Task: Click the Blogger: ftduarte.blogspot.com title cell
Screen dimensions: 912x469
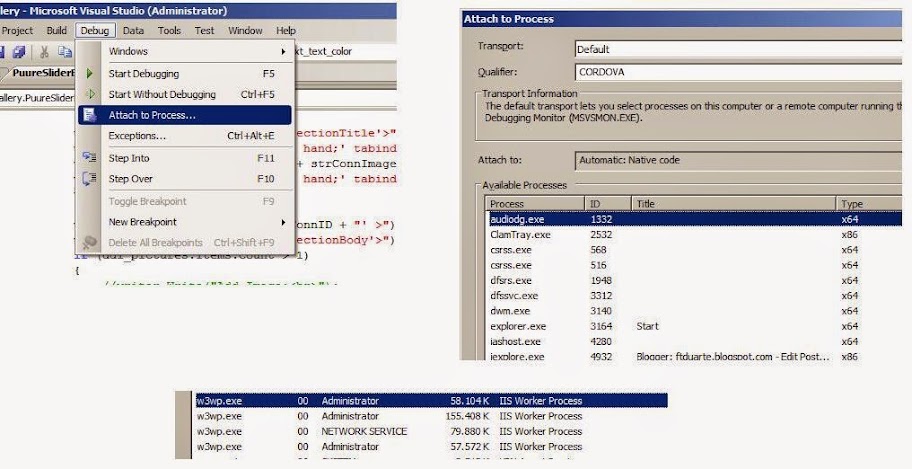Action: [x=733, y=356]
